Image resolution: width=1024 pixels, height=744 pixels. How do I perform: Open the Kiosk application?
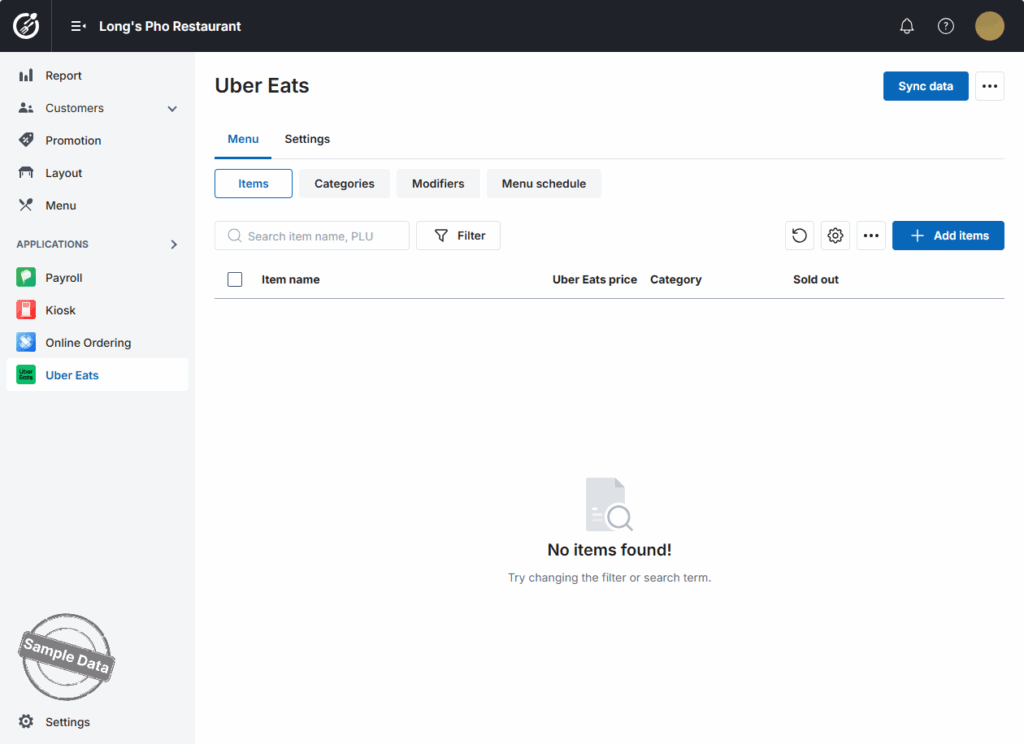[x=60, y=310]
